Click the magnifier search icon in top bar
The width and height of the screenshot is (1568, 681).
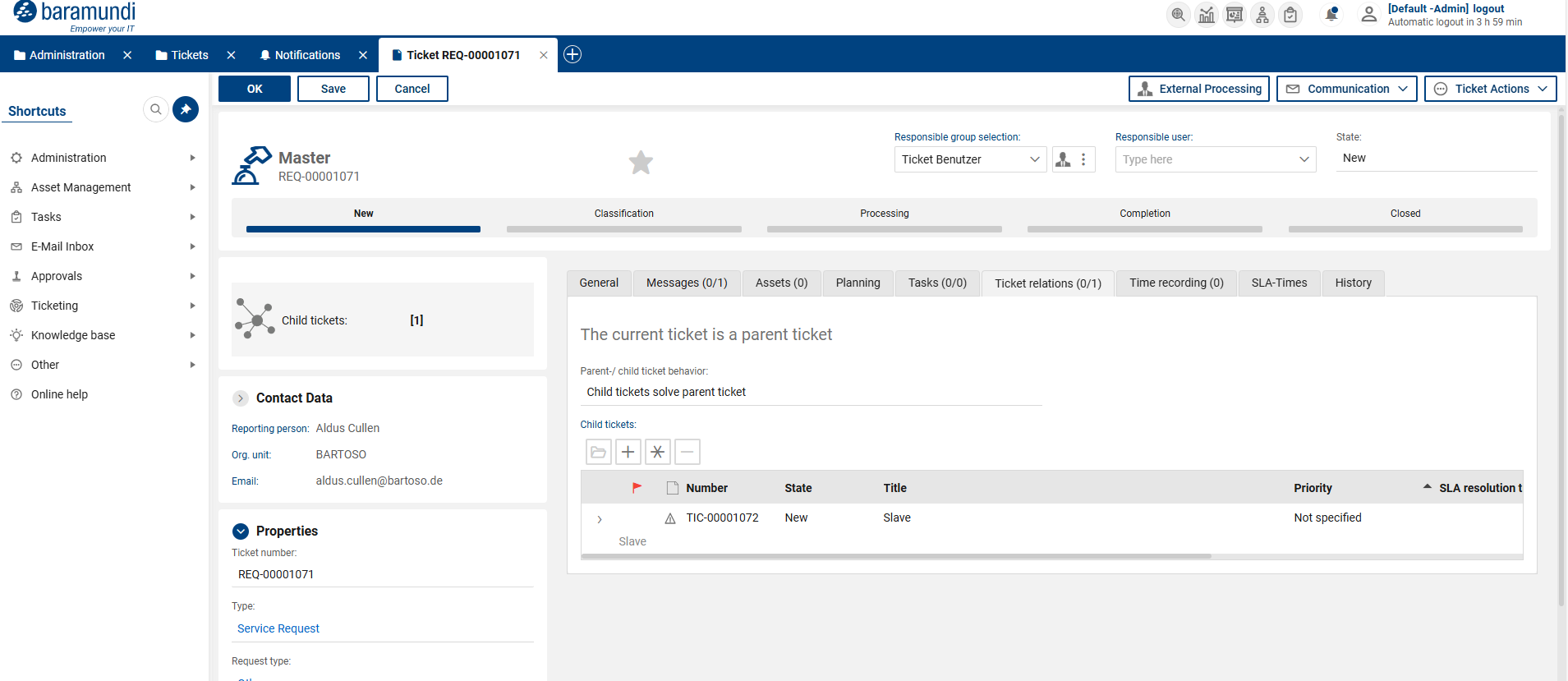point(1179,15)
